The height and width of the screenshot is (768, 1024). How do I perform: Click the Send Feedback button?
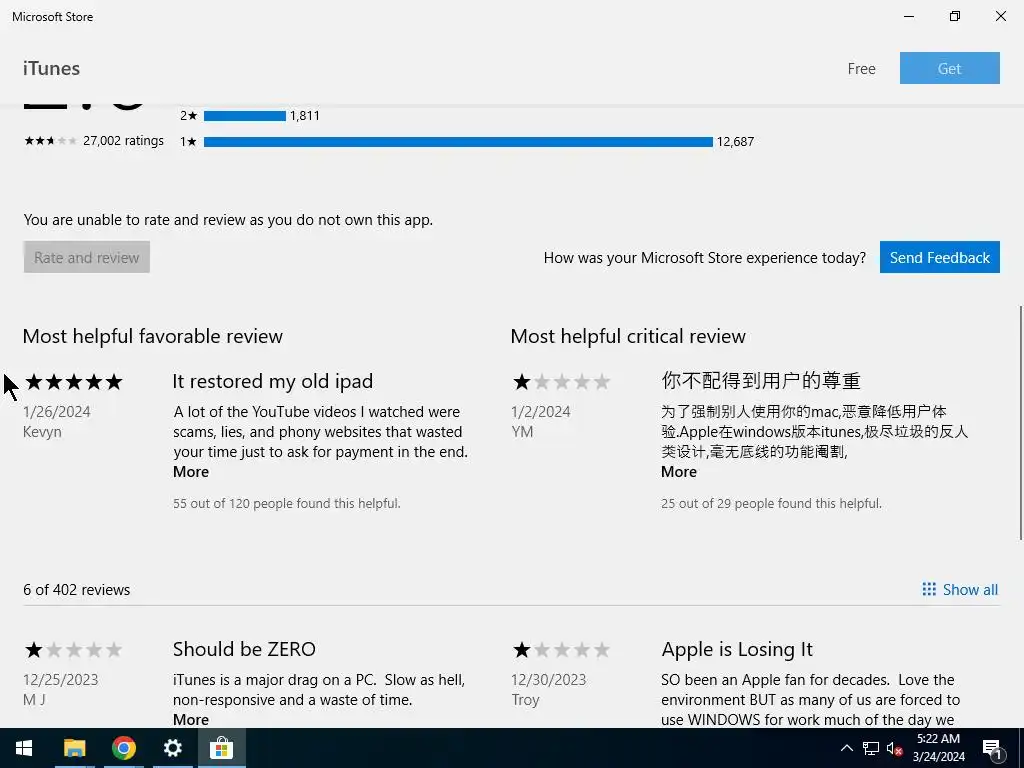940,257
